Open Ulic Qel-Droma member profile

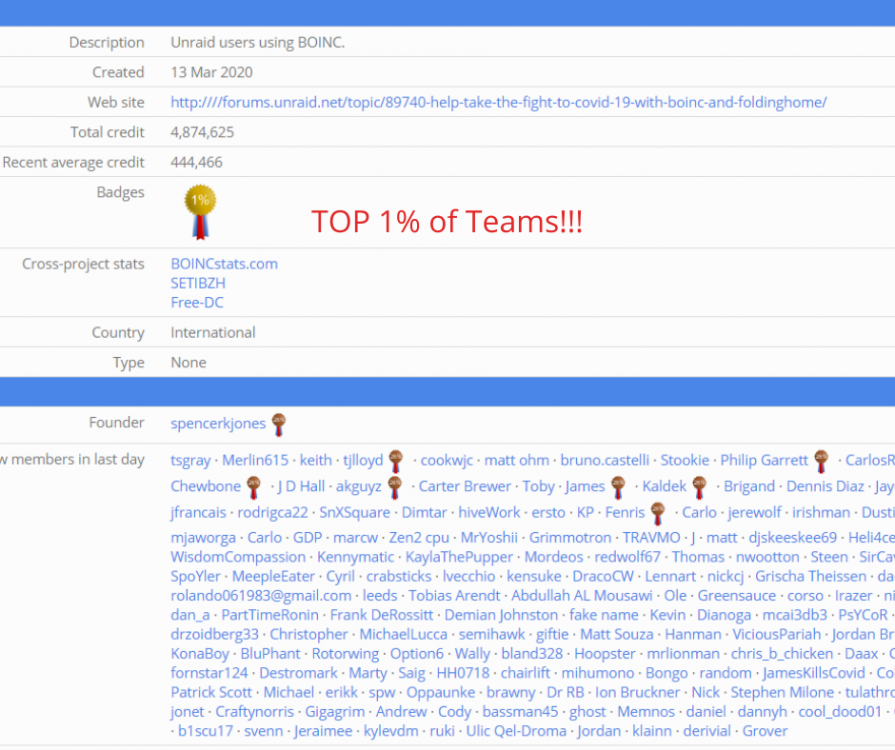pyautogui.click(x=516, y=732)
